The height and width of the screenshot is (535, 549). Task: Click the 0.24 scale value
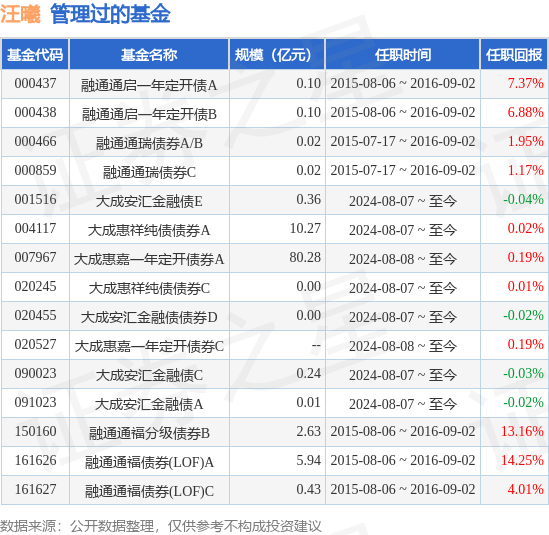(x=308, y=374)
